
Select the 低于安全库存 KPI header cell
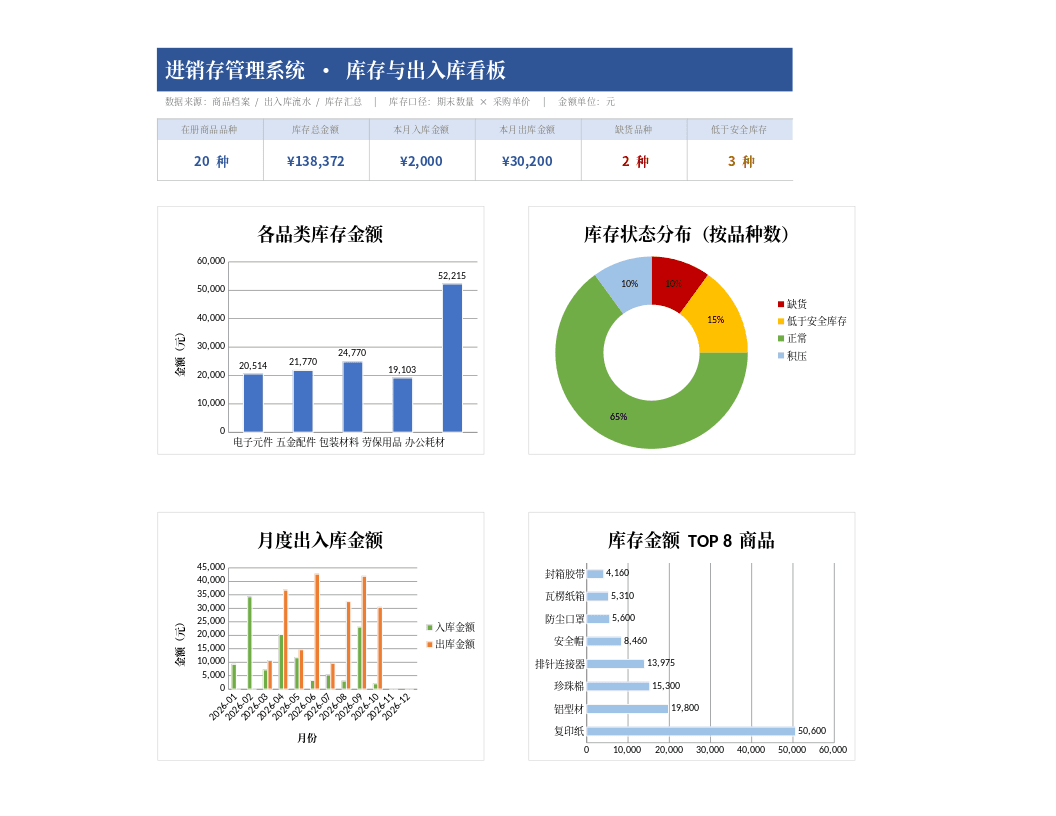tap(739, 129)
